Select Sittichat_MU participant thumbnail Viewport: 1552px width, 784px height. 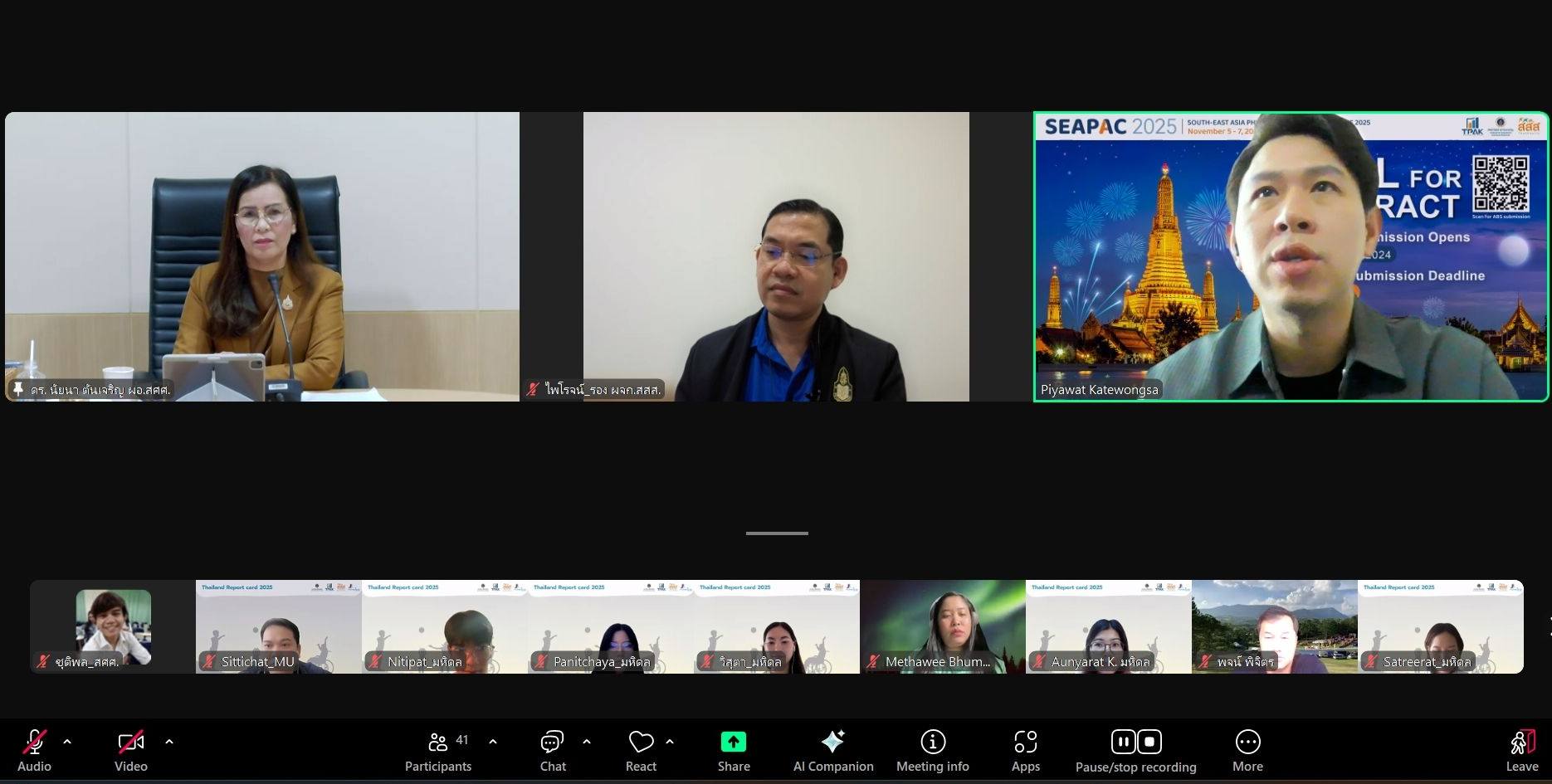coord(278,626)
